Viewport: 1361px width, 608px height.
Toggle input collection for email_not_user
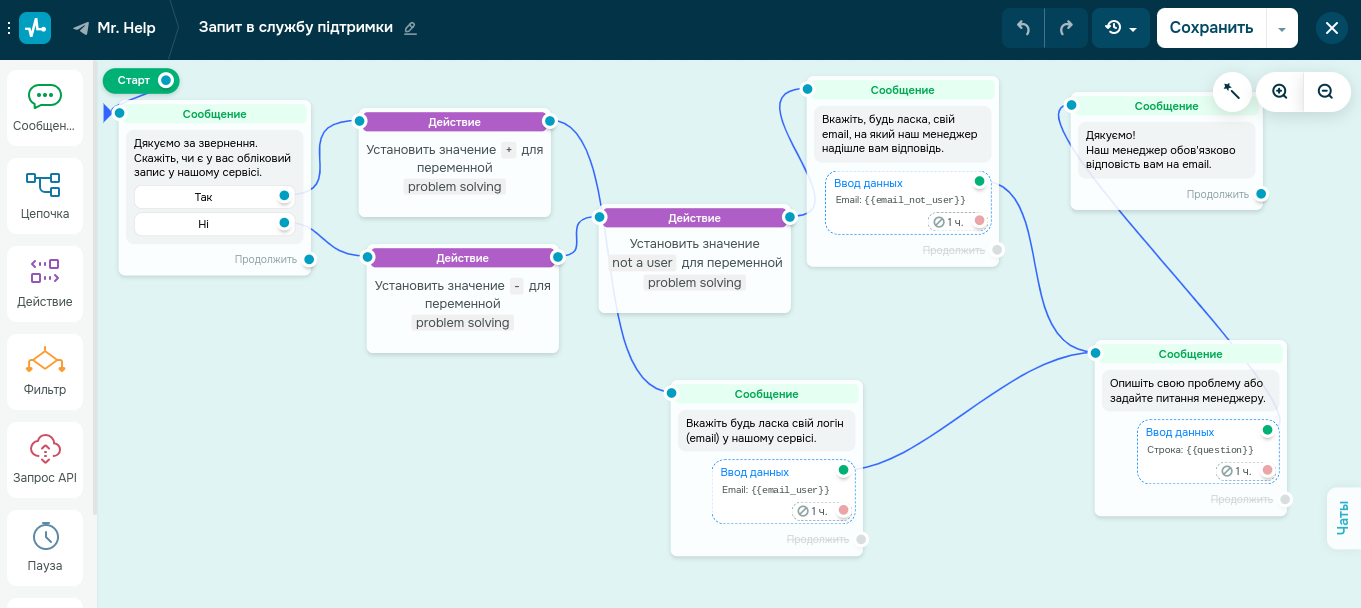pos(981,183)
